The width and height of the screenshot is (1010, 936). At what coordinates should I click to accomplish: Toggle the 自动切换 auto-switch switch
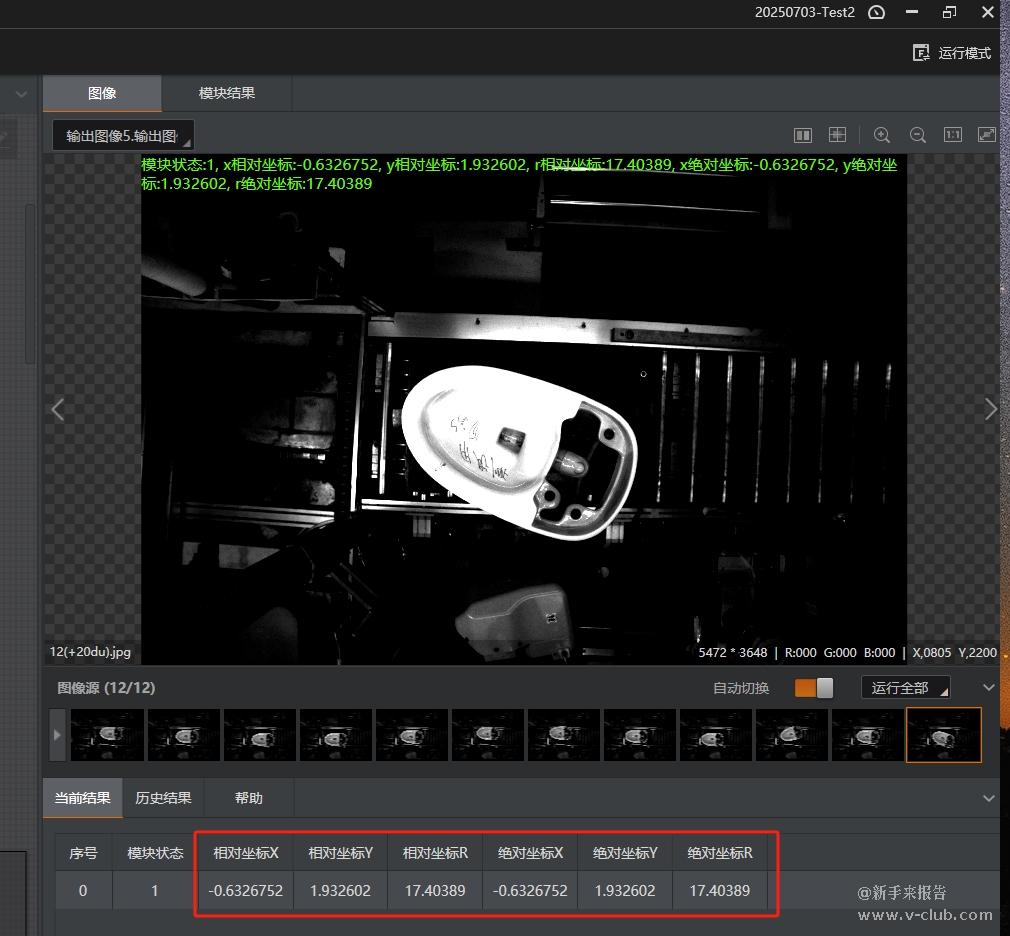(x=813, y=688)
